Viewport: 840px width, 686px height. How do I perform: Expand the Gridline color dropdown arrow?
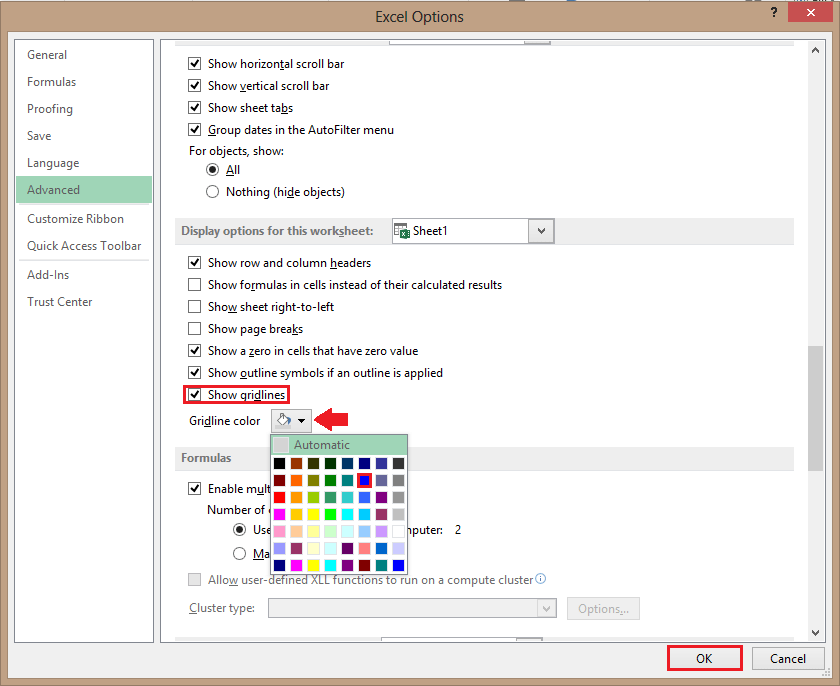(x=302, y=420)
